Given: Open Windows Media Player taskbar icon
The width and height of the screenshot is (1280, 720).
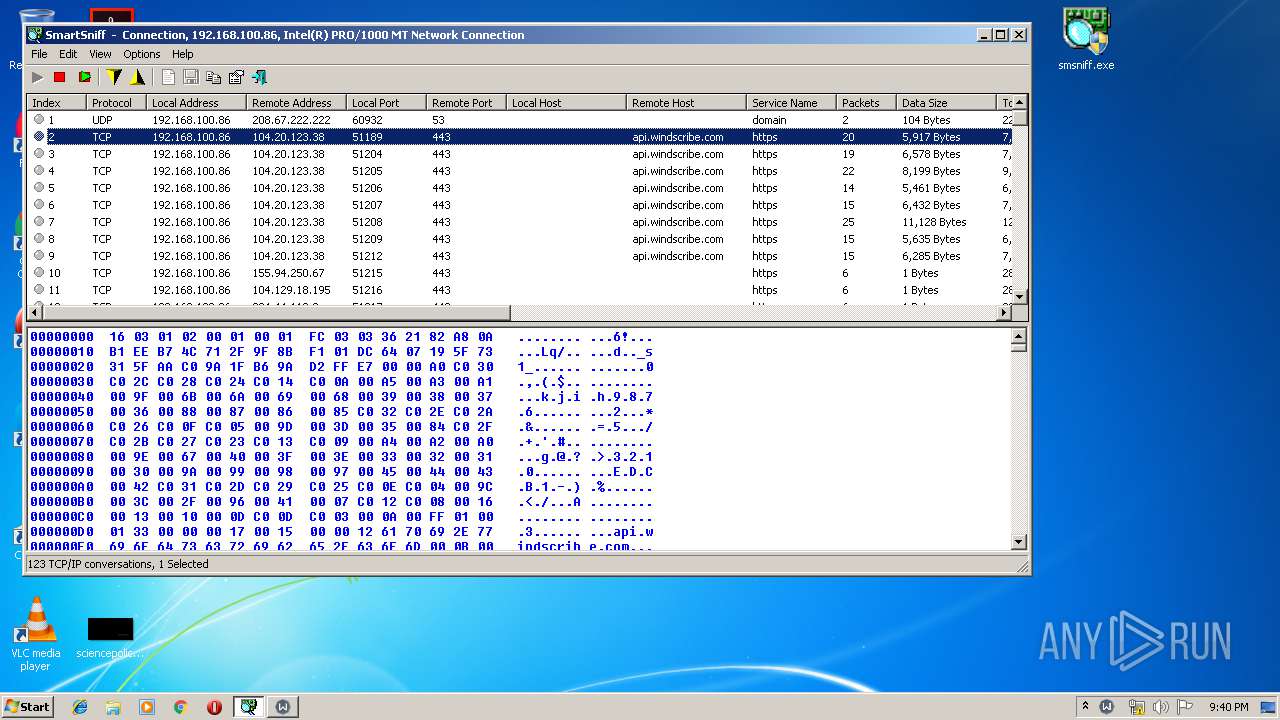Looking at the screenshot, I should pos(147,707).
